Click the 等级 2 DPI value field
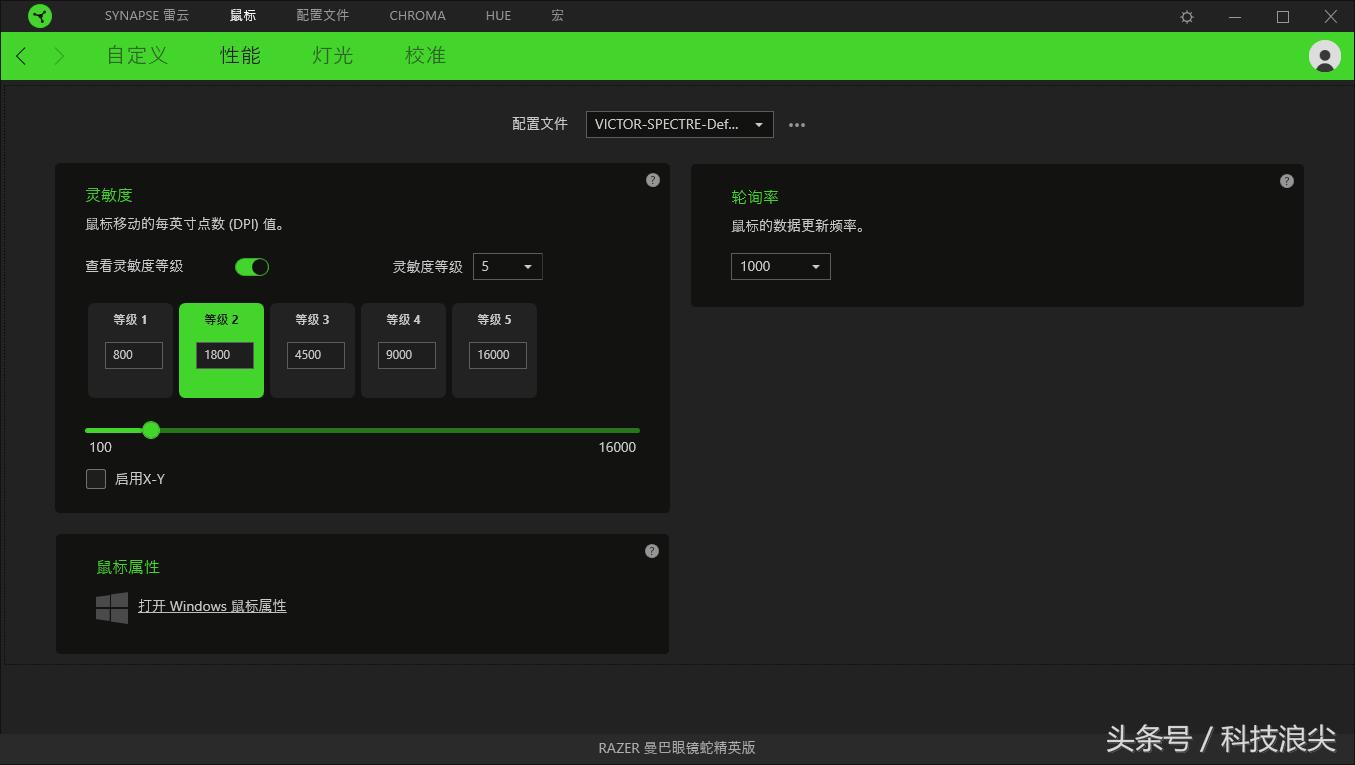 [221, 355]
